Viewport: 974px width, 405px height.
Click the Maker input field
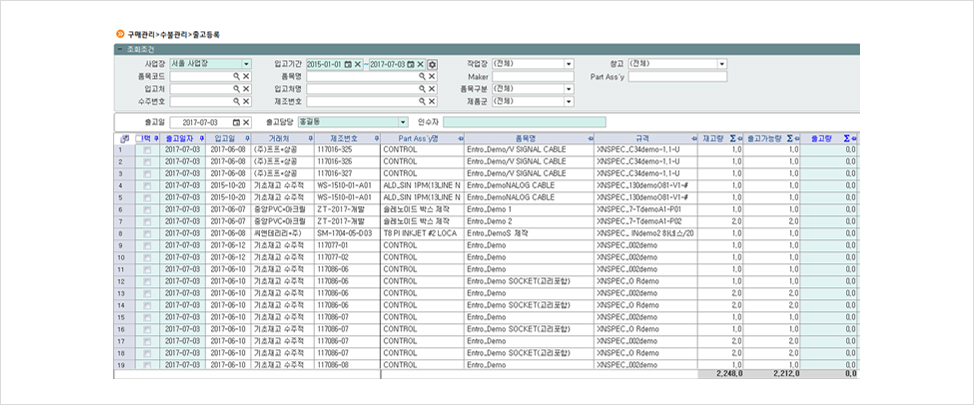[x=533, y=76]
